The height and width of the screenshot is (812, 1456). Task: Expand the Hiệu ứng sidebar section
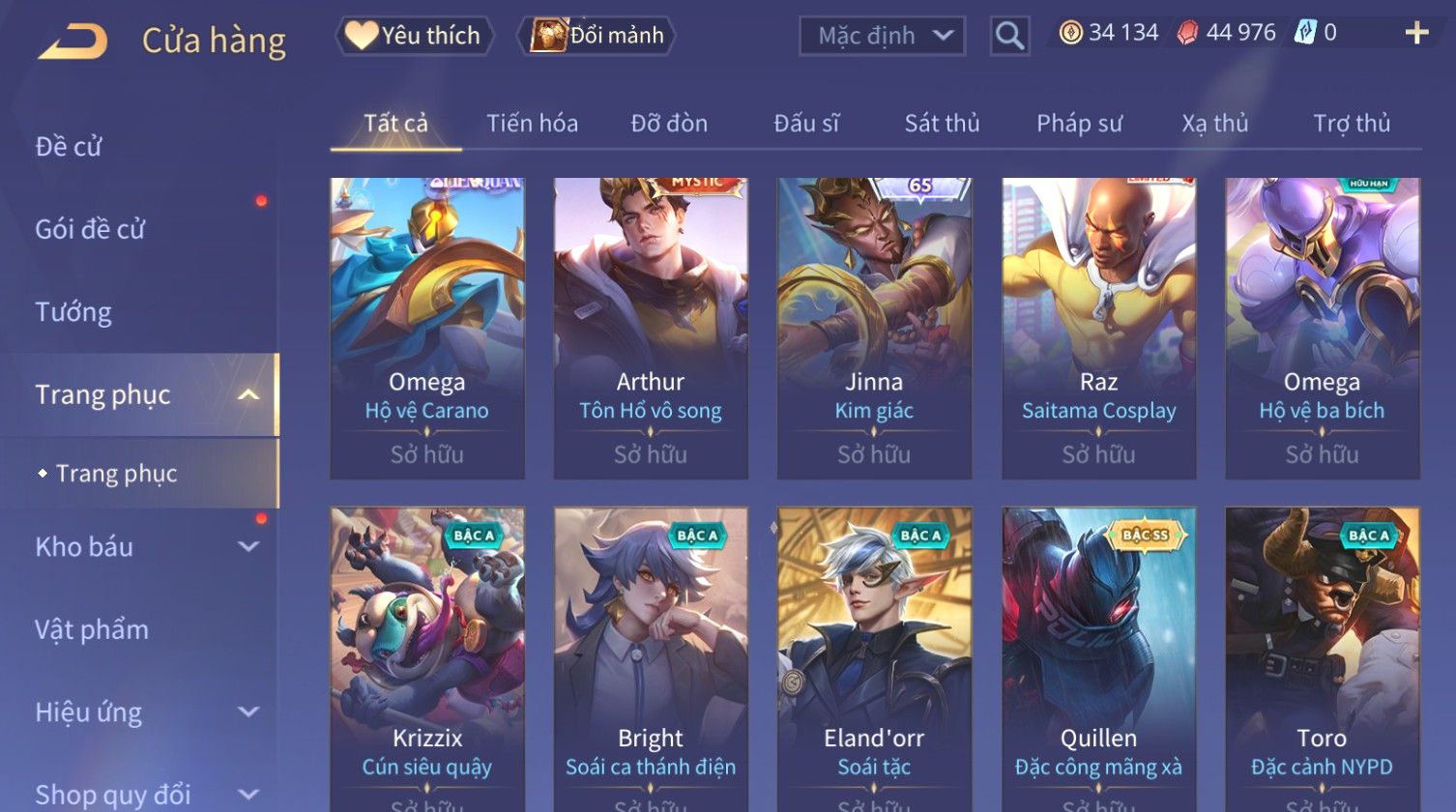[248, 712]
